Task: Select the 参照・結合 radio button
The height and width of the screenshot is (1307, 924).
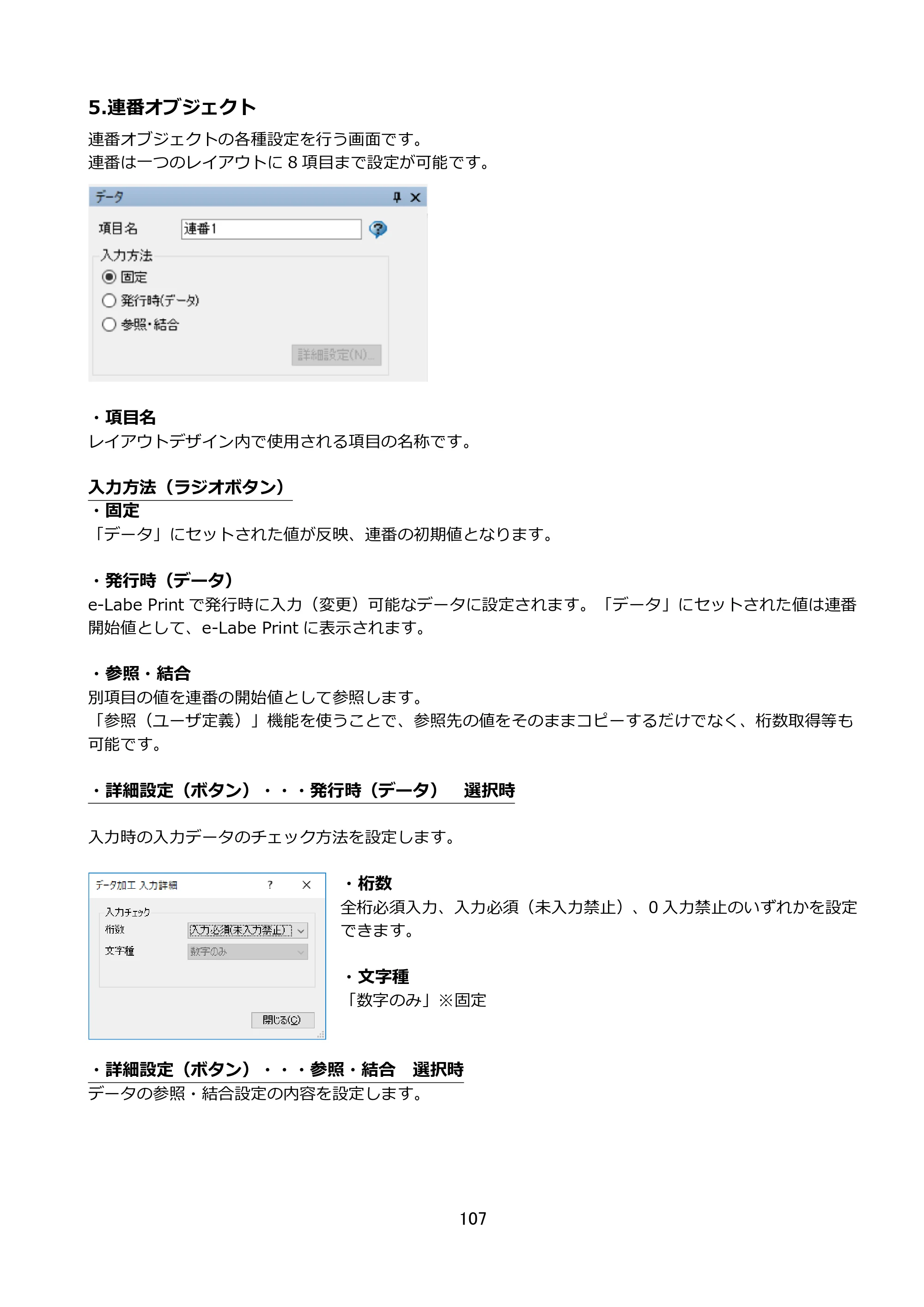Action: pyautogui.click(x=109, y=324)
